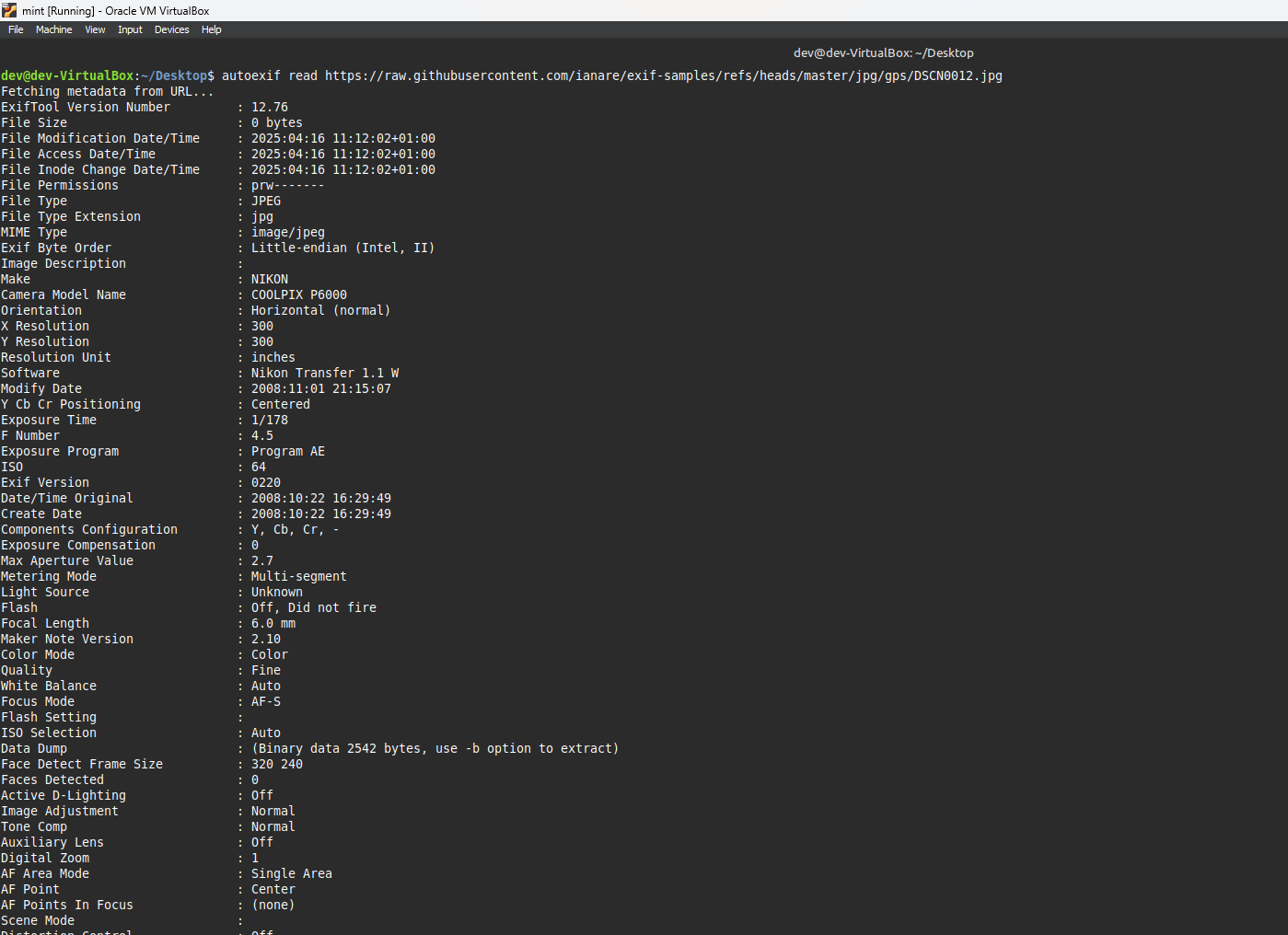
Task: Click the GitHub raw URL in the command
Action: (x=664, y=75)
